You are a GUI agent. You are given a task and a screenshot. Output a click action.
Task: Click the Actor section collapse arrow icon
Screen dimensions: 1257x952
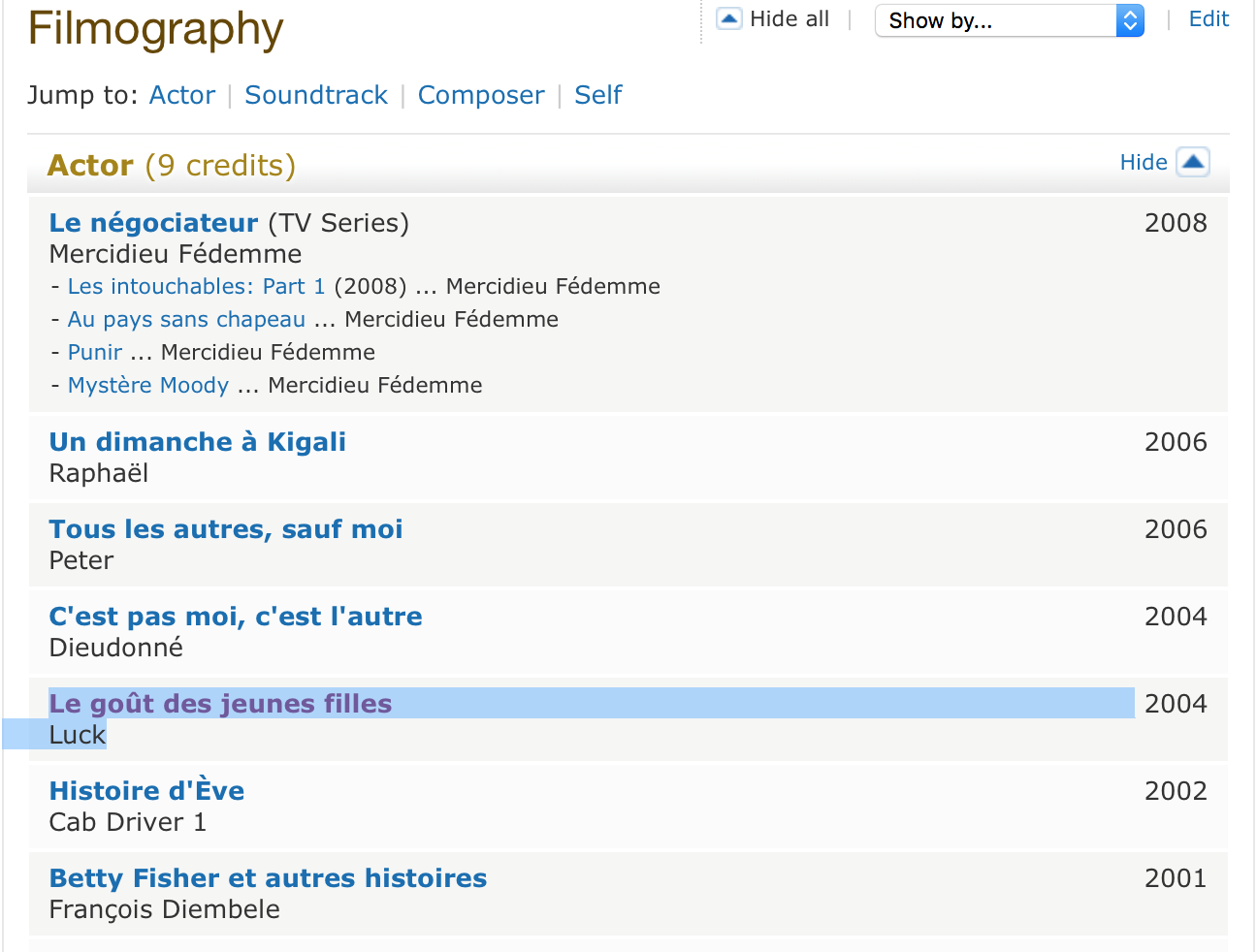(1193, 162)
